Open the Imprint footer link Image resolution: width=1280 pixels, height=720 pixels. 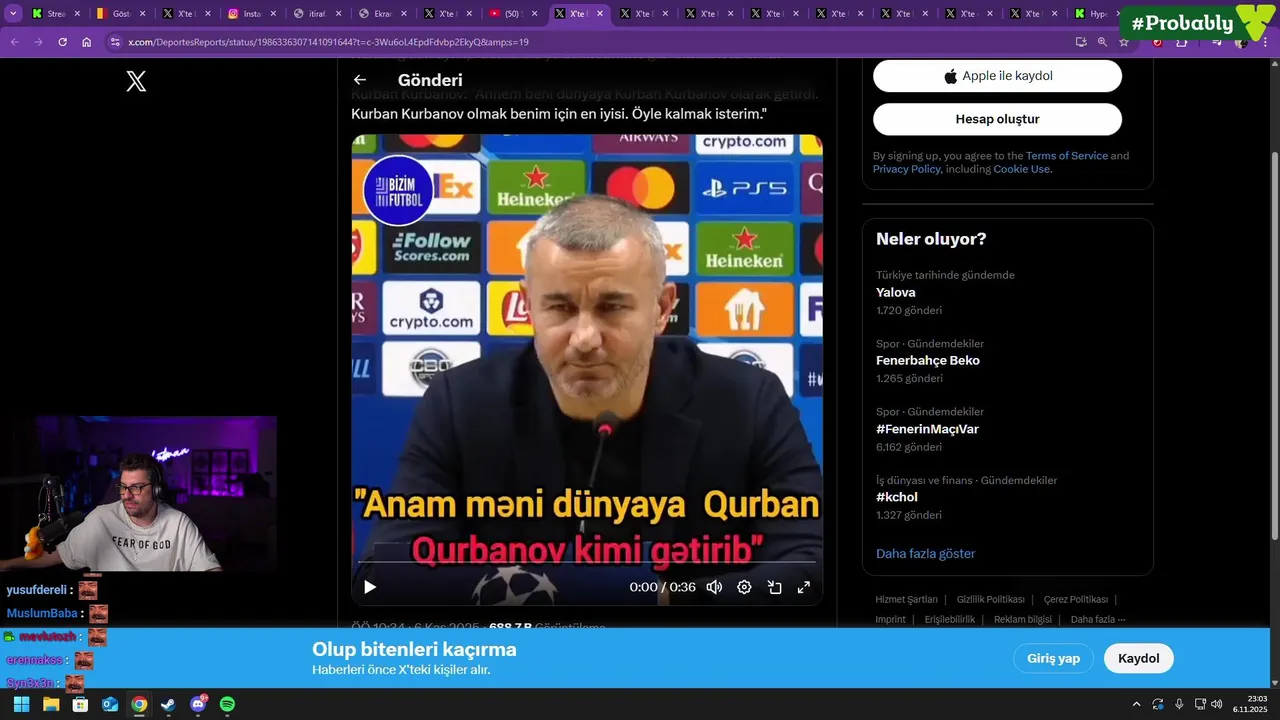pyautogui.click(x=890, y=620)
